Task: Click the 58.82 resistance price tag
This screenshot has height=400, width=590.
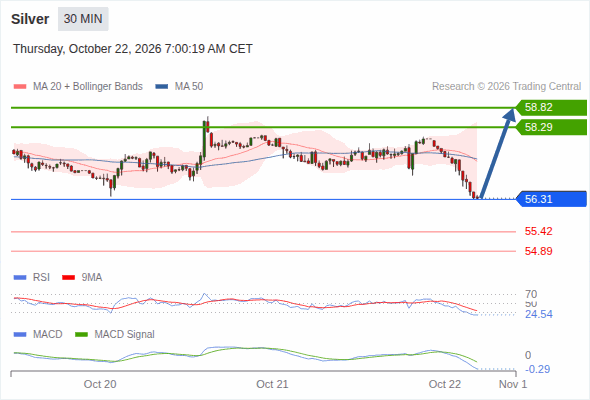Action: tap(551, 108)
